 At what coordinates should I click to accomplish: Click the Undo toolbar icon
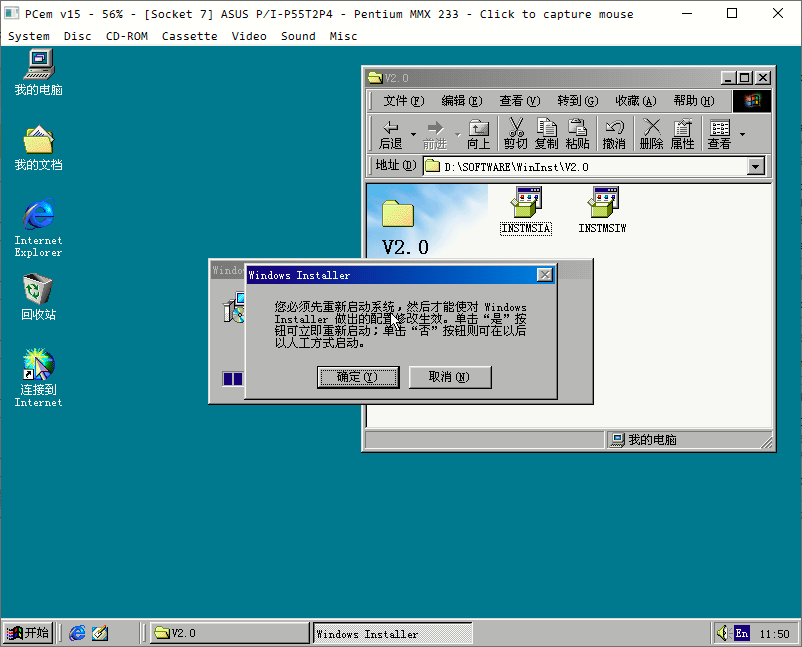614,135
